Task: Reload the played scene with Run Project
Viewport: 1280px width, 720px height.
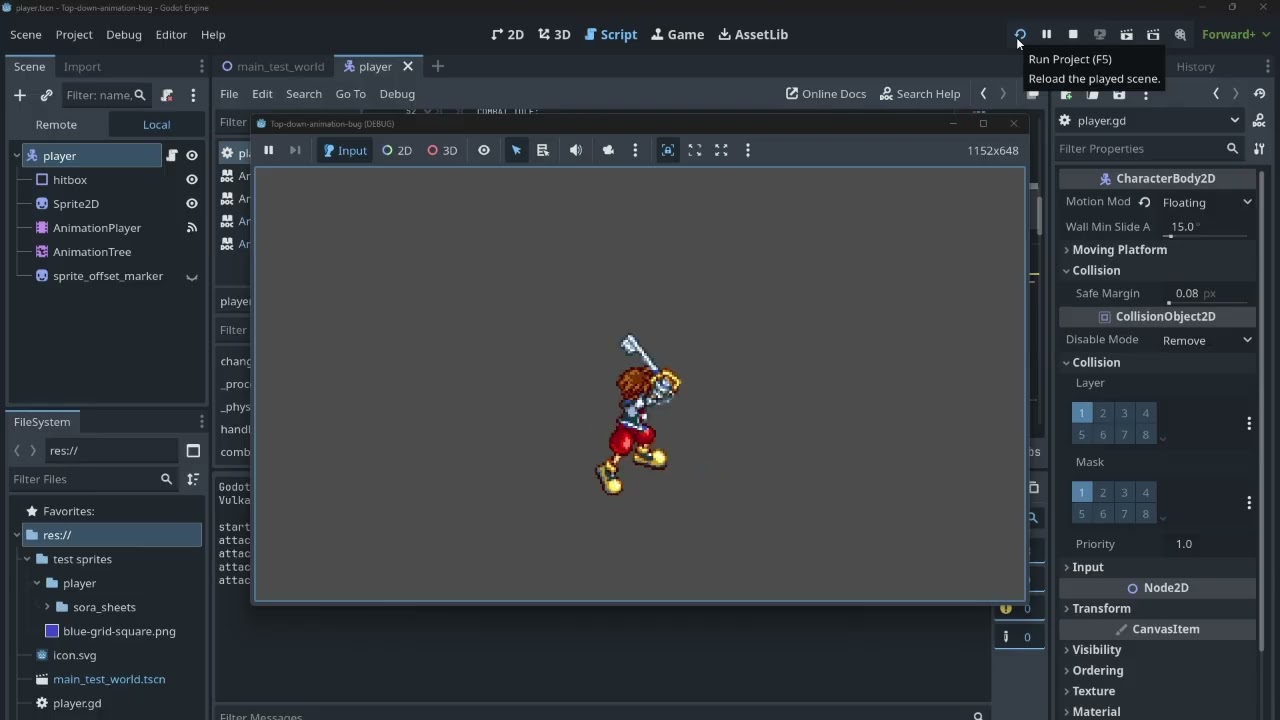Action: (1019, 34)
